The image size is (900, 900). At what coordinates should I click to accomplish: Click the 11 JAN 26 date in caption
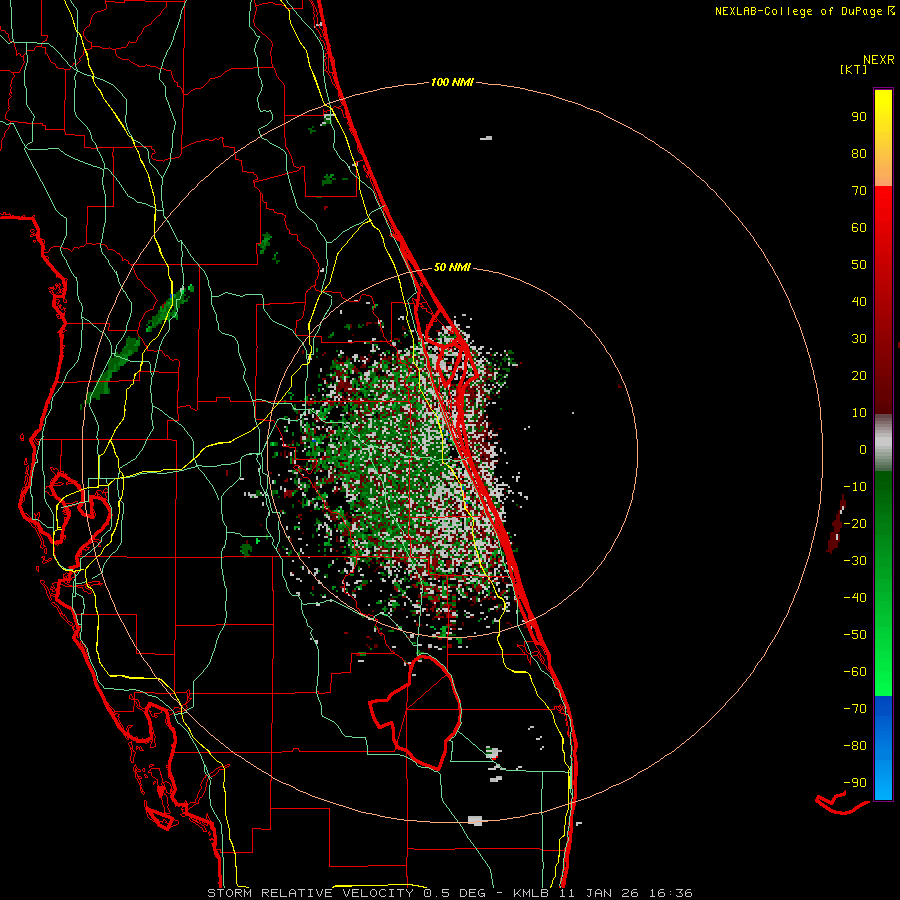[598, 893]
